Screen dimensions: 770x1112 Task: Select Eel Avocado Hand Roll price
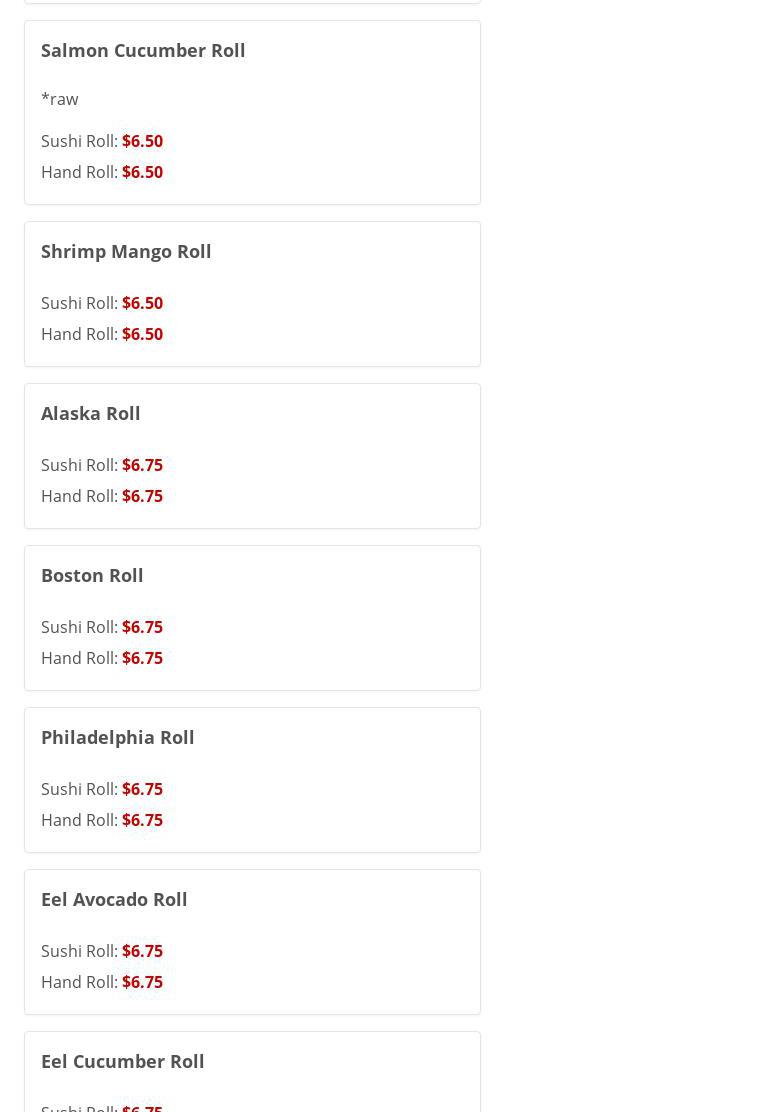coord(102,982)
